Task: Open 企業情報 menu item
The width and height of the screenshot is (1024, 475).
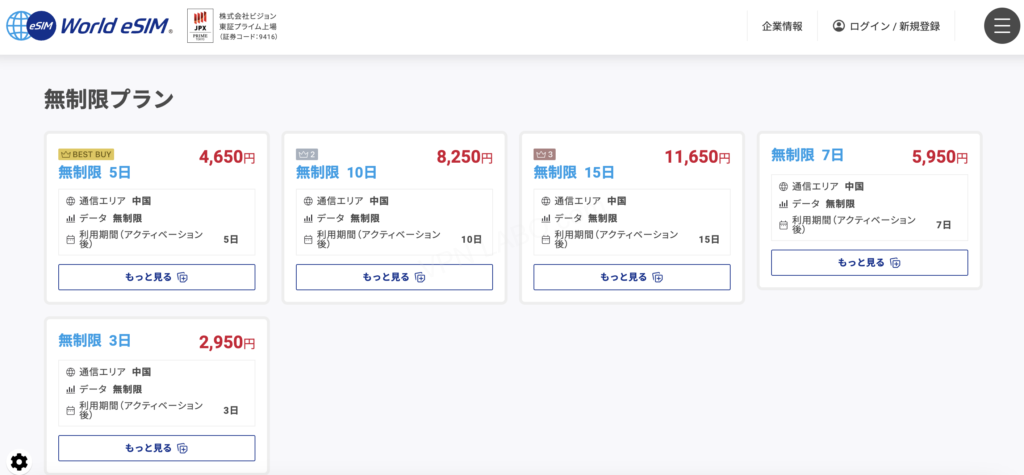Action: click(782, 26)
